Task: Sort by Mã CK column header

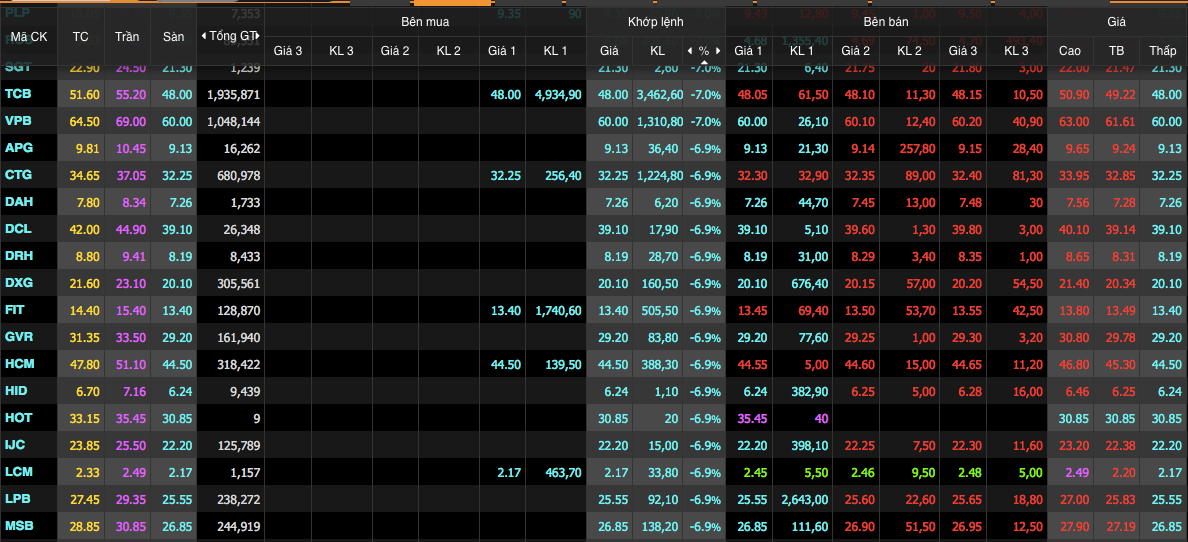Action: point(28,36)
